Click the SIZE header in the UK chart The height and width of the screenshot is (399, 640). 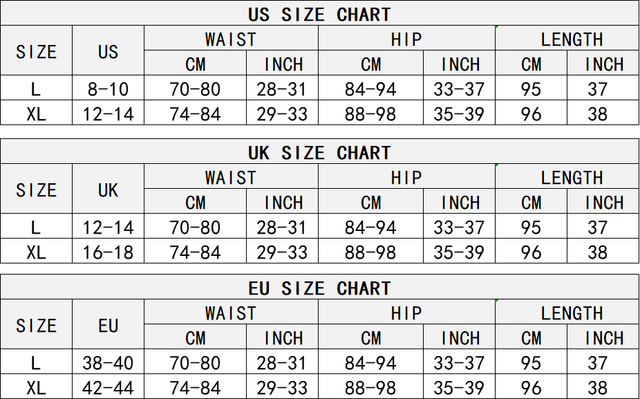pyautogui.click(x=36, y=190)
